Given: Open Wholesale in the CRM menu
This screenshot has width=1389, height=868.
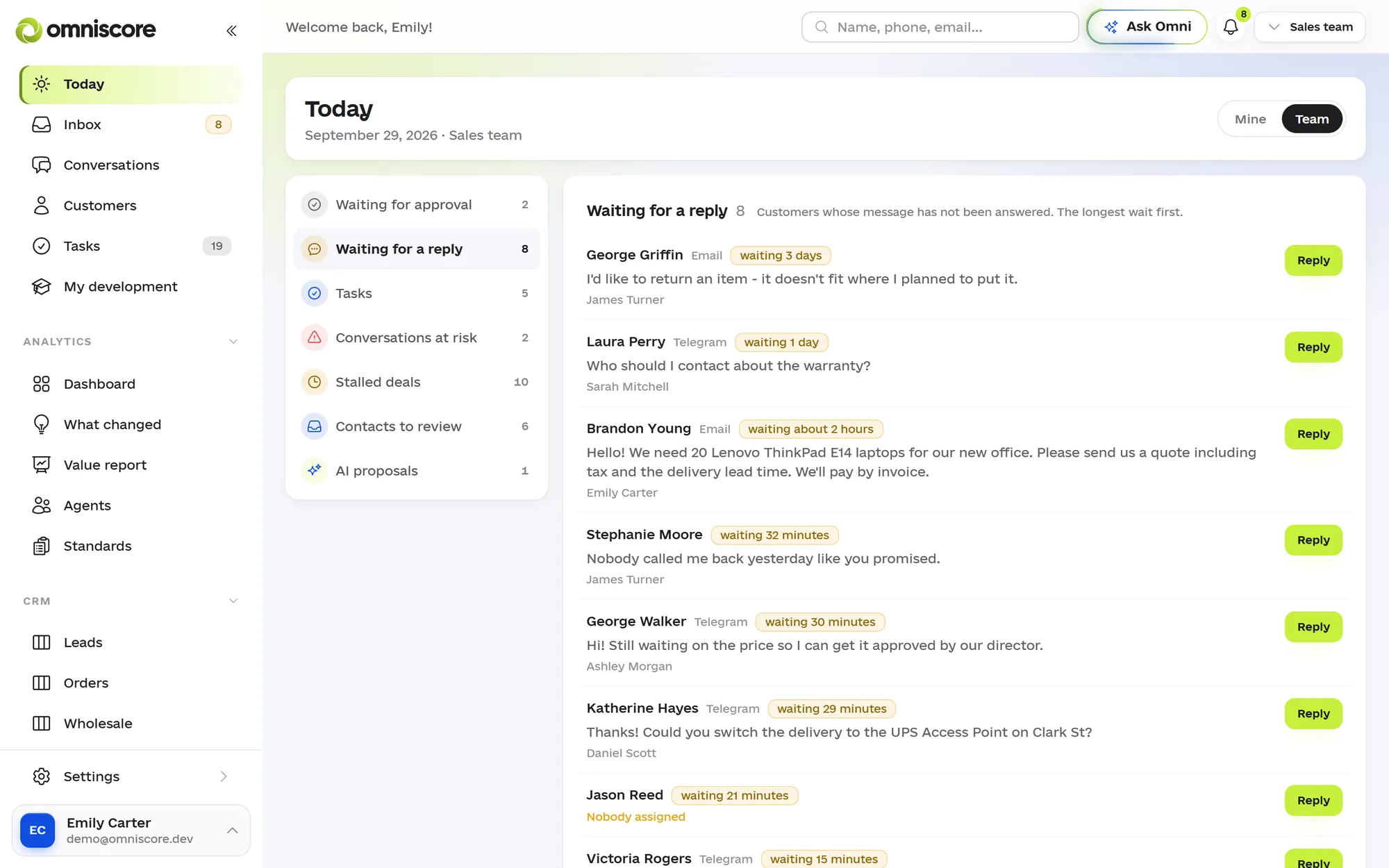Looking at the screenshot, I should [131, 724].
